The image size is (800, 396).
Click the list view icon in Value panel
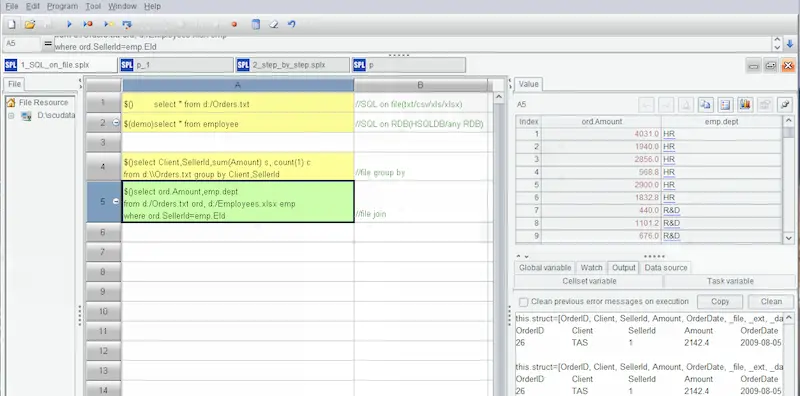click(x=725, y=105)
